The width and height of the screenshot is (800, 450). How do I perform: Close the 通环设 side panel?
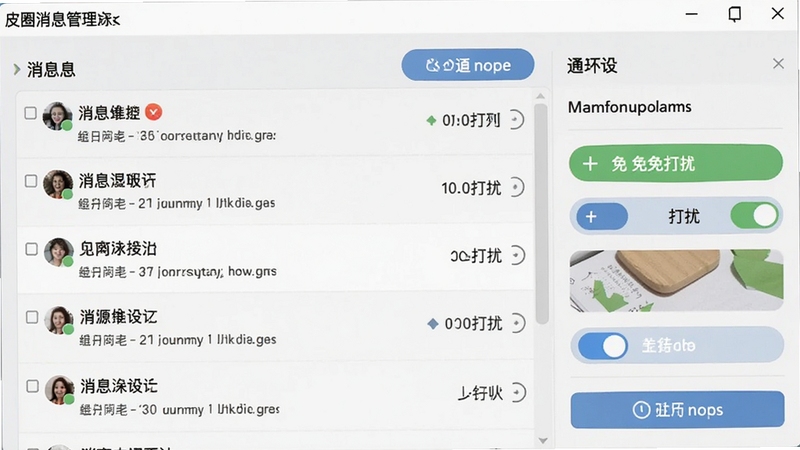point(778,64)
